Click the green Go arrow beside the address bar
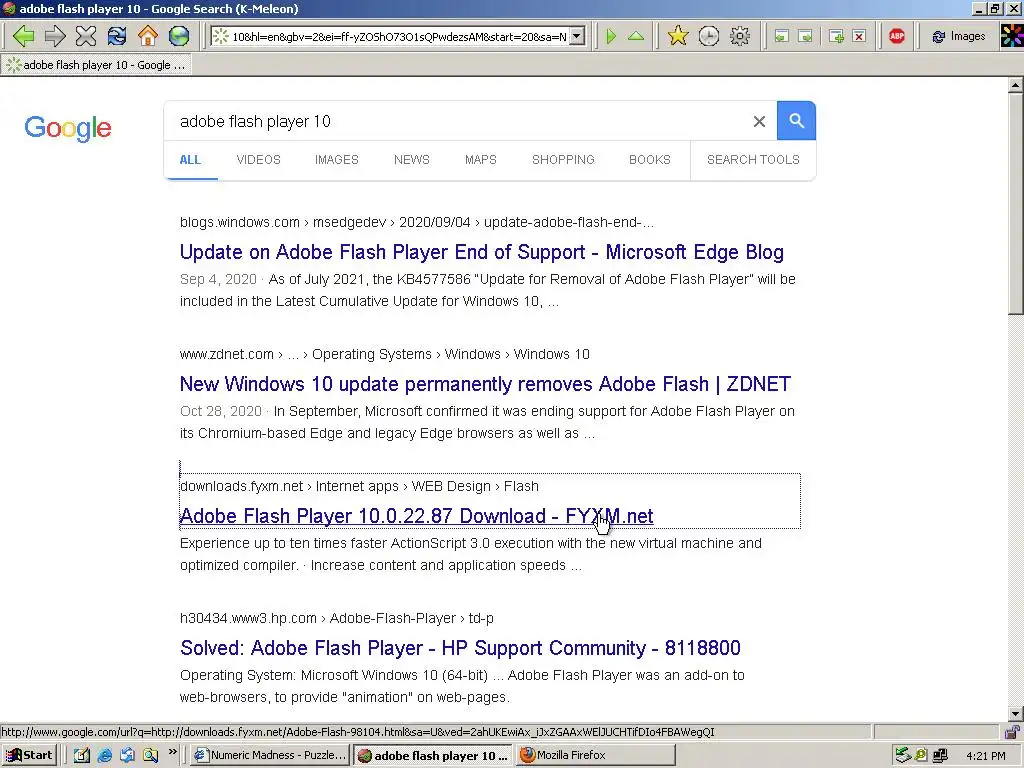The image size is (1024, 768). (611, 36)
